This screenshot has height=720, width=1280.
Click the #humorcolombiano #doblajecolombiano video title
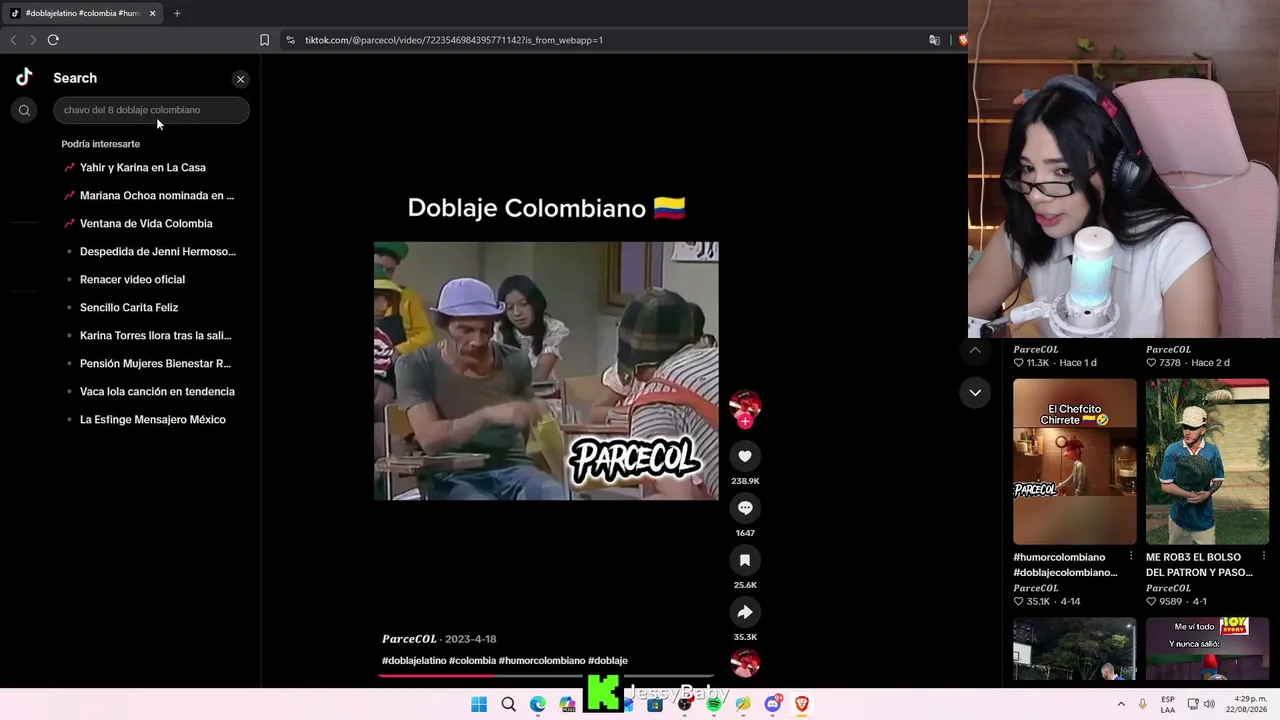tap(1065, 565)
